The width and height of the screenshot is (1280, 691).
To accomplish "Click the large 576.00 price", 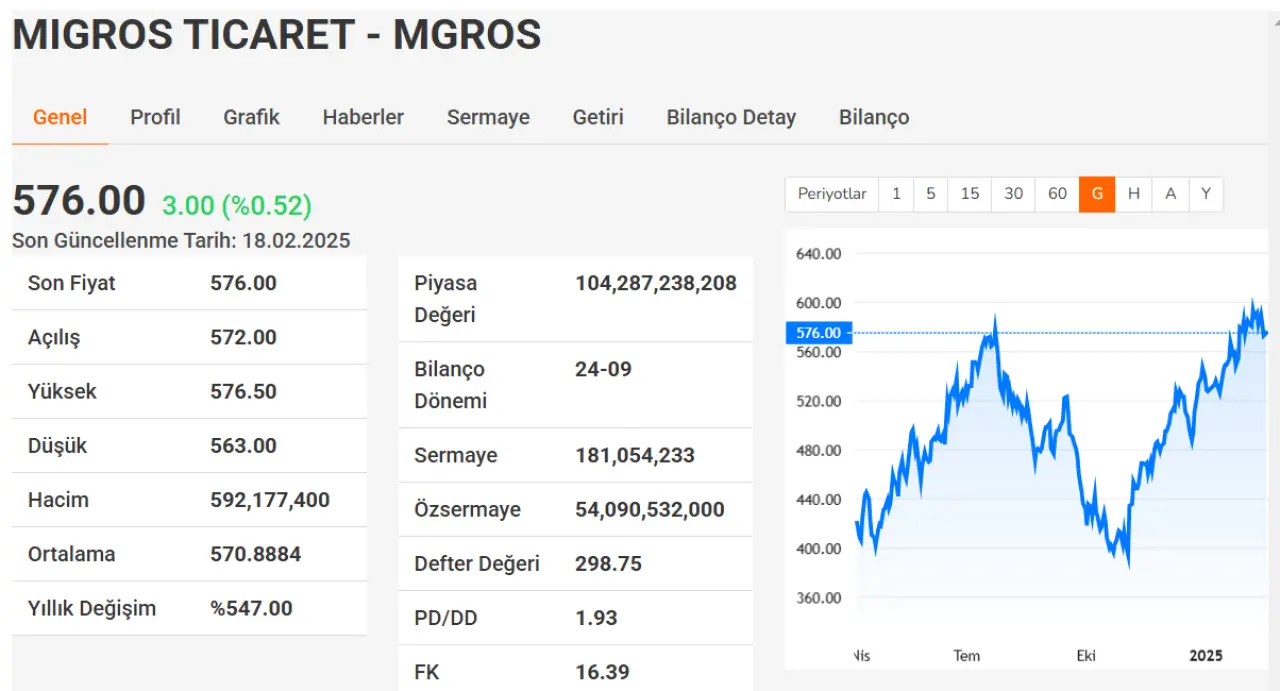I will point(79,201).
